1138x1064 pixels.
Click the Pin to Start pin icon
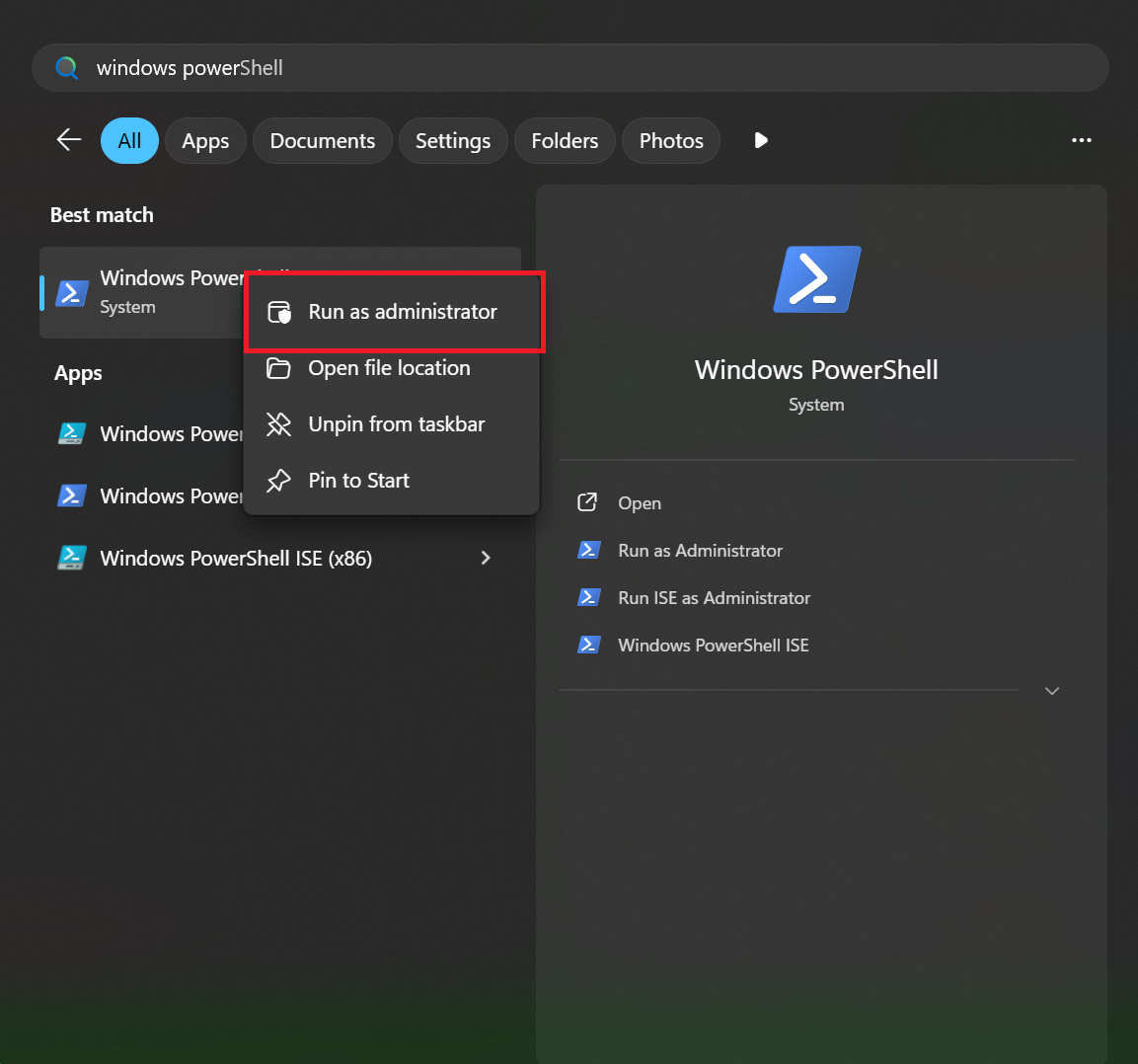tap(279, 481)
